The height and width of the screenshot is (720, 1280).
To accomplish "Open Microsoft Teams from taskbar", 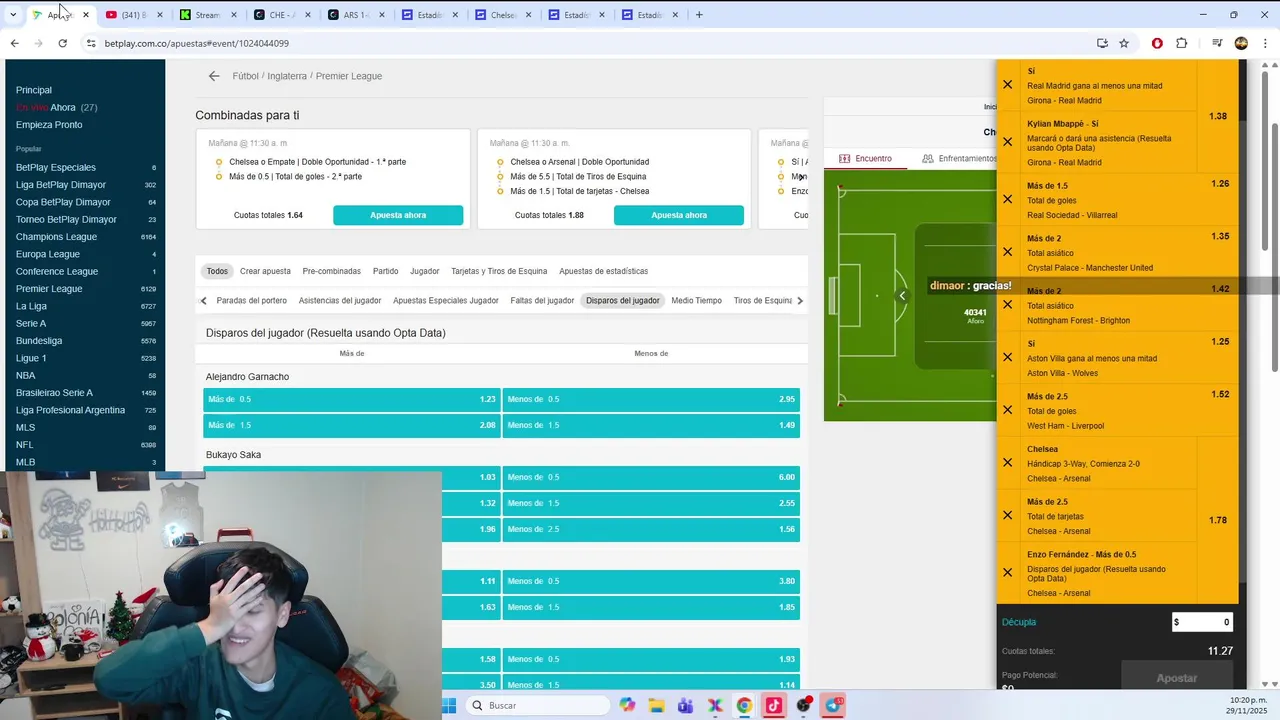I will pyautogui.click(x=685, y=705).
